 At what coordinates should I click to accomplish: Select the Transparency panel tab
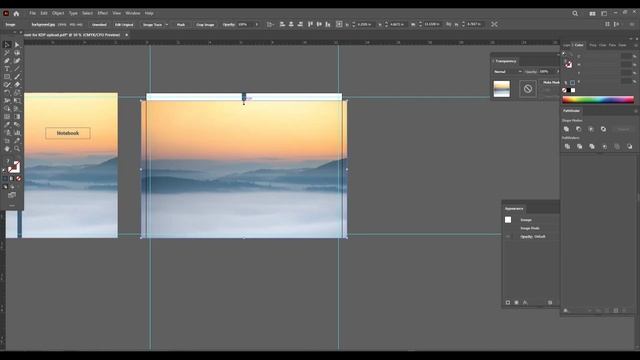506,61
